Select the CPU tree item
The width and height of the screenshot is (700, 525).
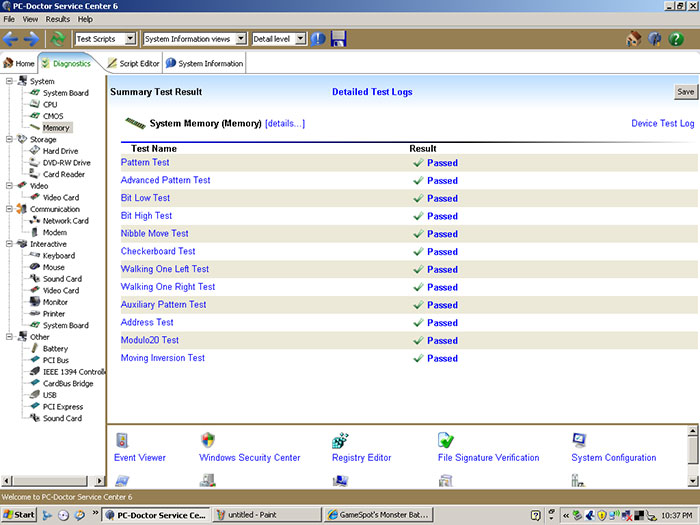(x=50, y=104)
